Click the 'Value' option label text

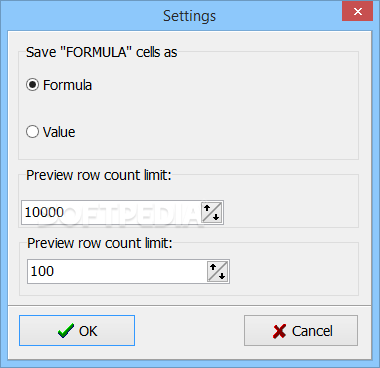tap(59, 132)
